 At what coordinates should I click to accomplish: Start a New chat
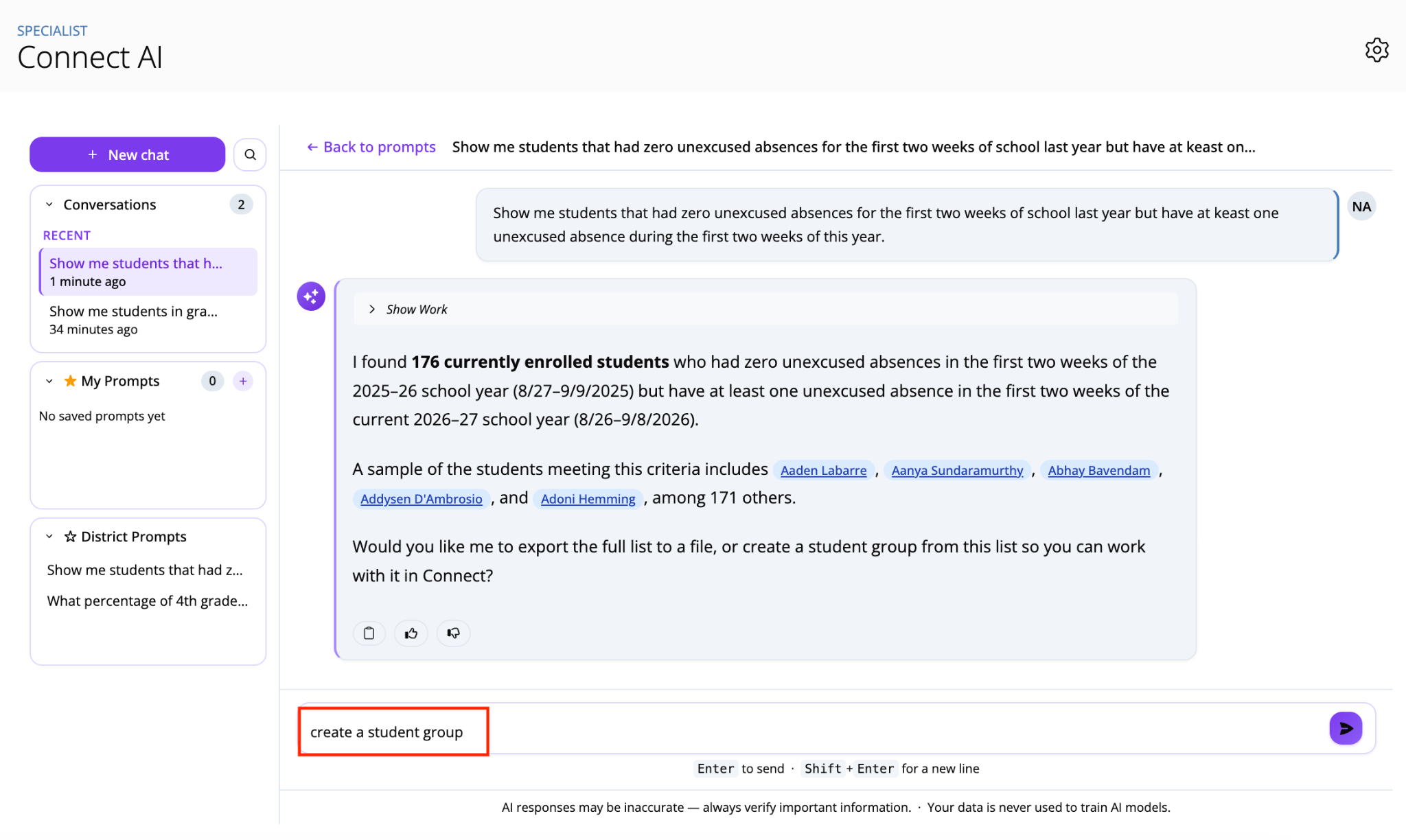click(127, 154)
